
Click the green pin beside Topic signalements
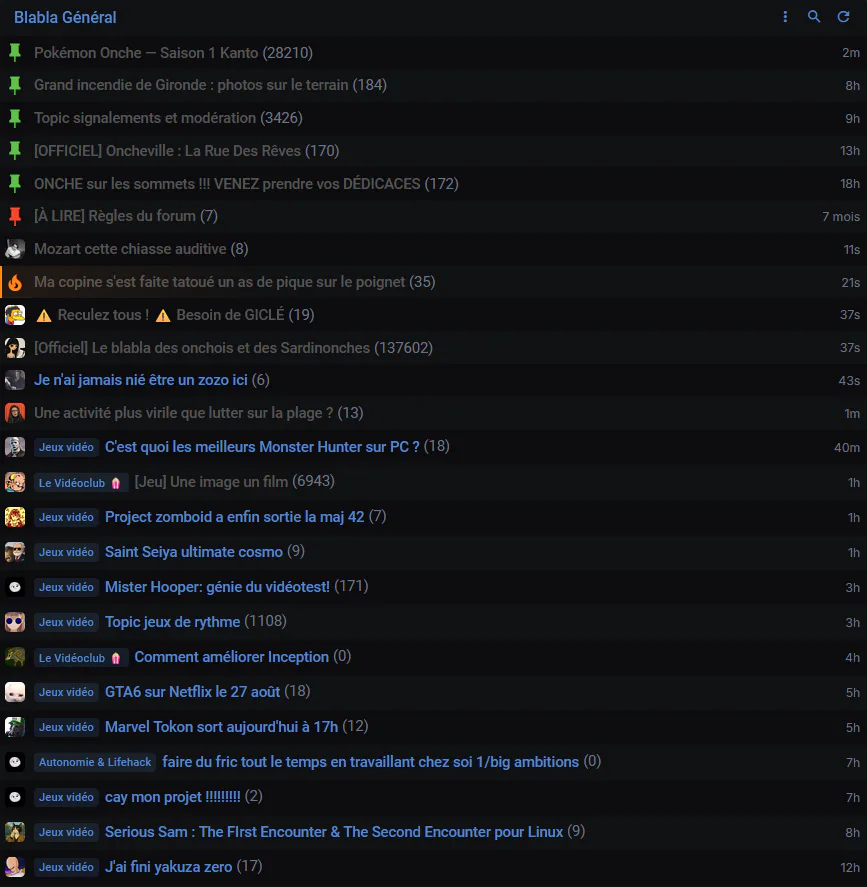15,118
